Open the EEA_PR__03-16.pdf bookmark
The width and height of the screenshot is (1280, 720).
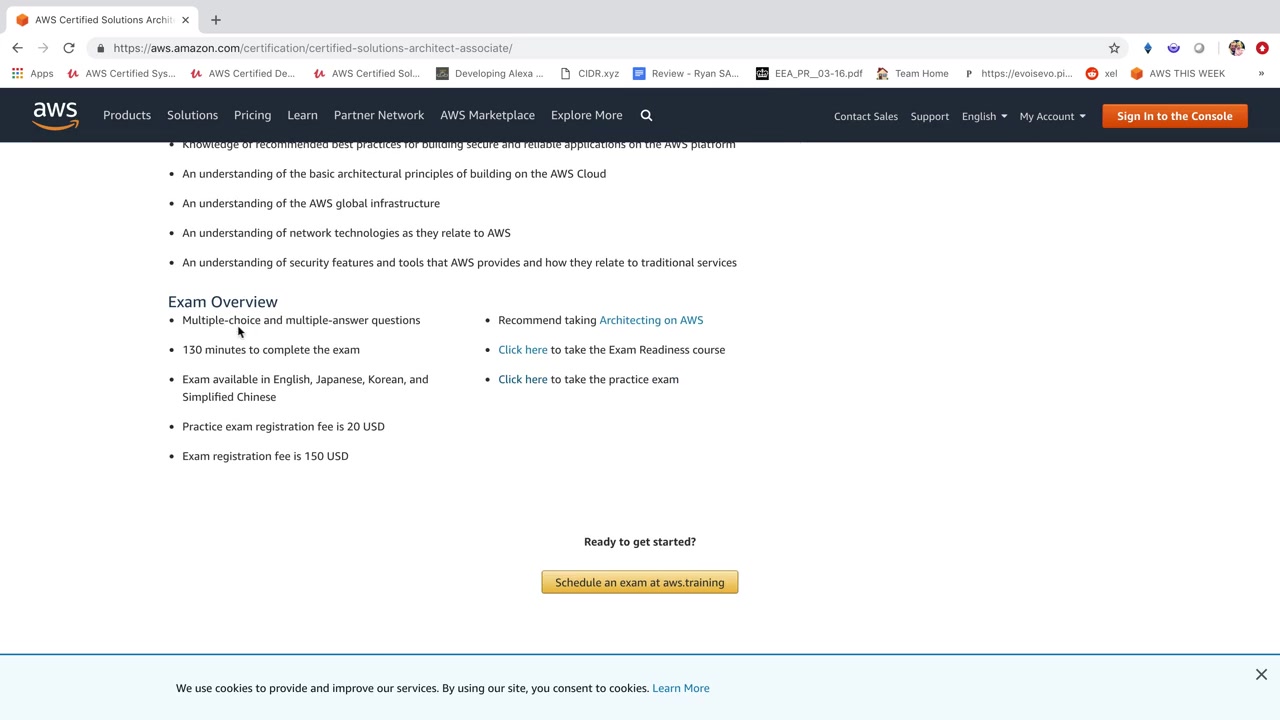tap(809, 73)
